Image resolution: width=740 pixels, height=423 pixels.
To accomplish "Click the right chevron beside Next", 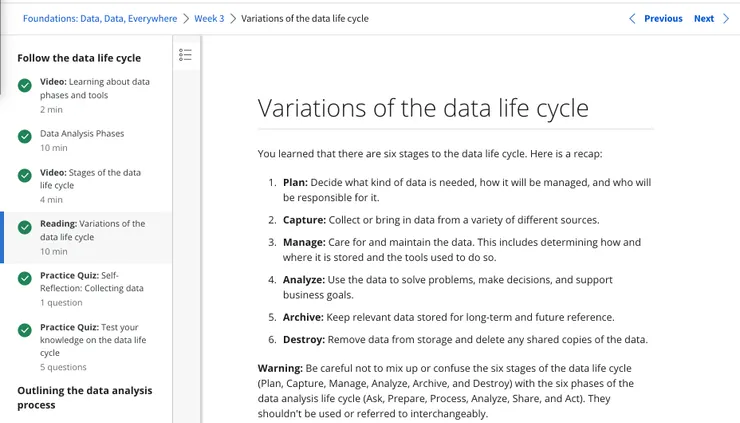I will click(x=727, y=18).
